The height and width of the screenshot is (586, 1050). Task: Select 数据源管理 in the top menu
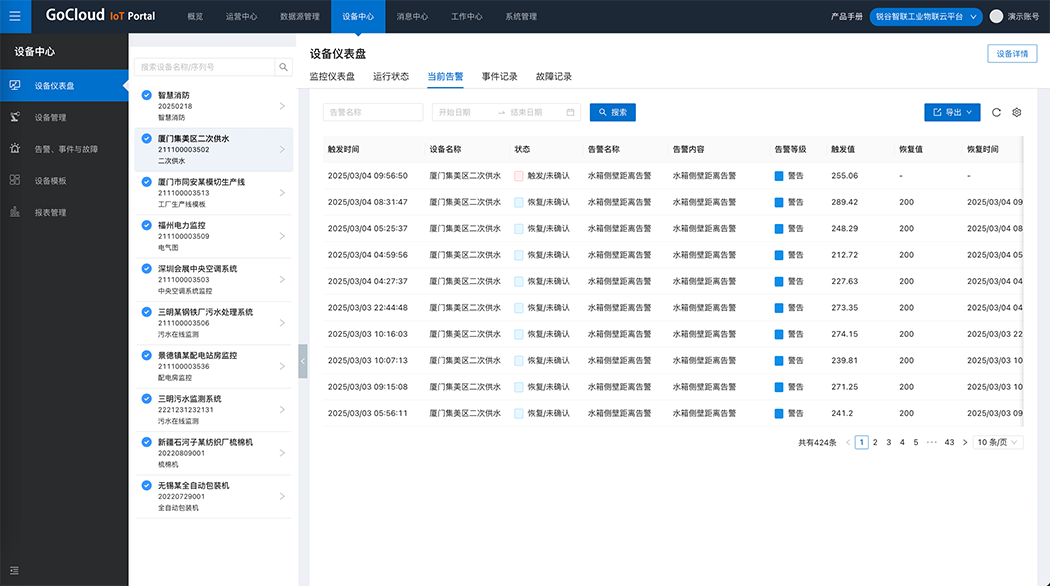point(300,17)
